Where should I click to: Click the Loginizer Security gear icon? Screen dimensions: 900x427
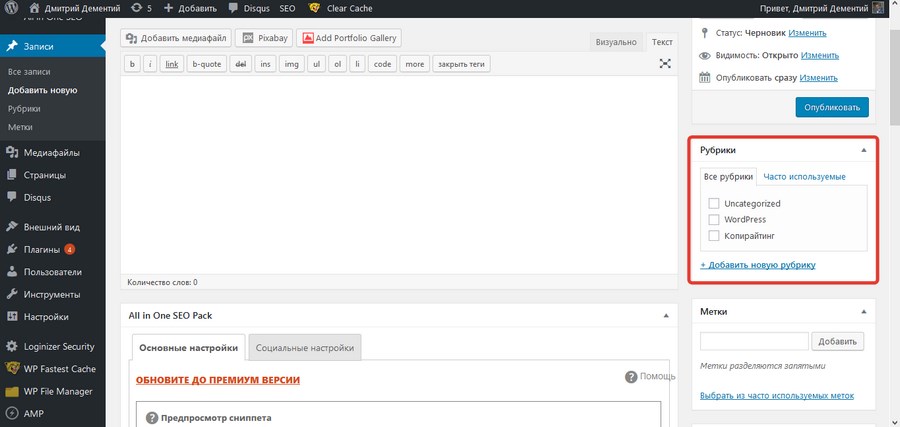(12, 347)
